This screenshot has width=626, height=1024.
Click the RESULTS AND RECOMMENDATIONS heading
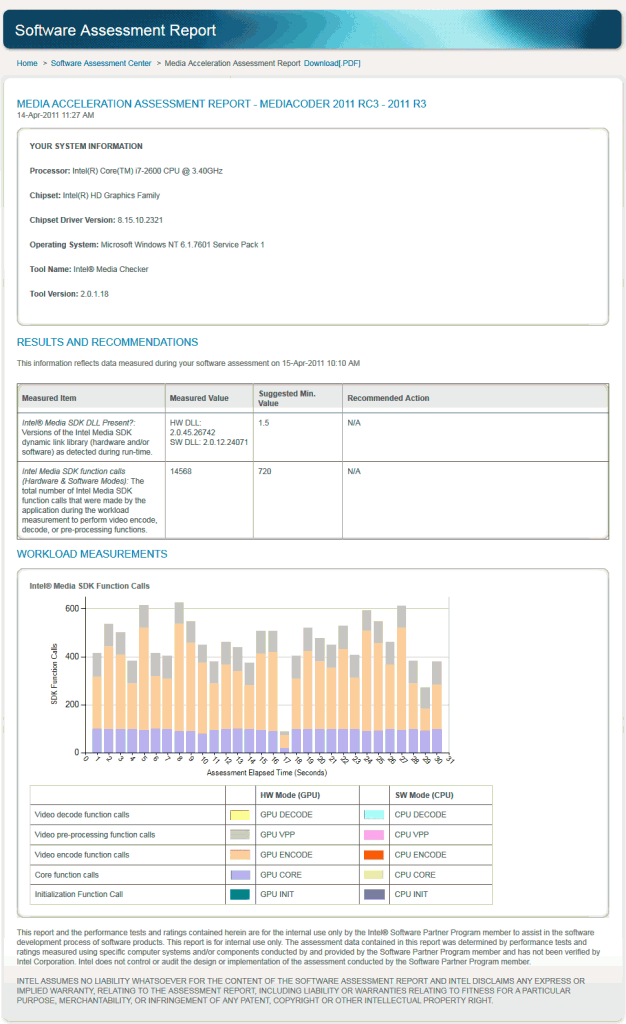point(108,342)
